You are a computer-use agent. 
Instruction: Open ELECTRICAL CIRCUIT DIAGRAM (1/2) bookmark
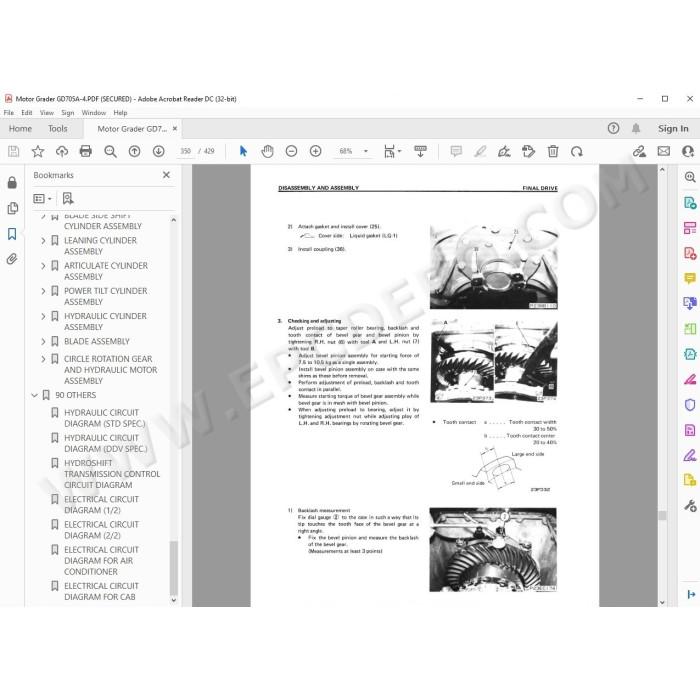pyautogui.click(x=101, y=505)
